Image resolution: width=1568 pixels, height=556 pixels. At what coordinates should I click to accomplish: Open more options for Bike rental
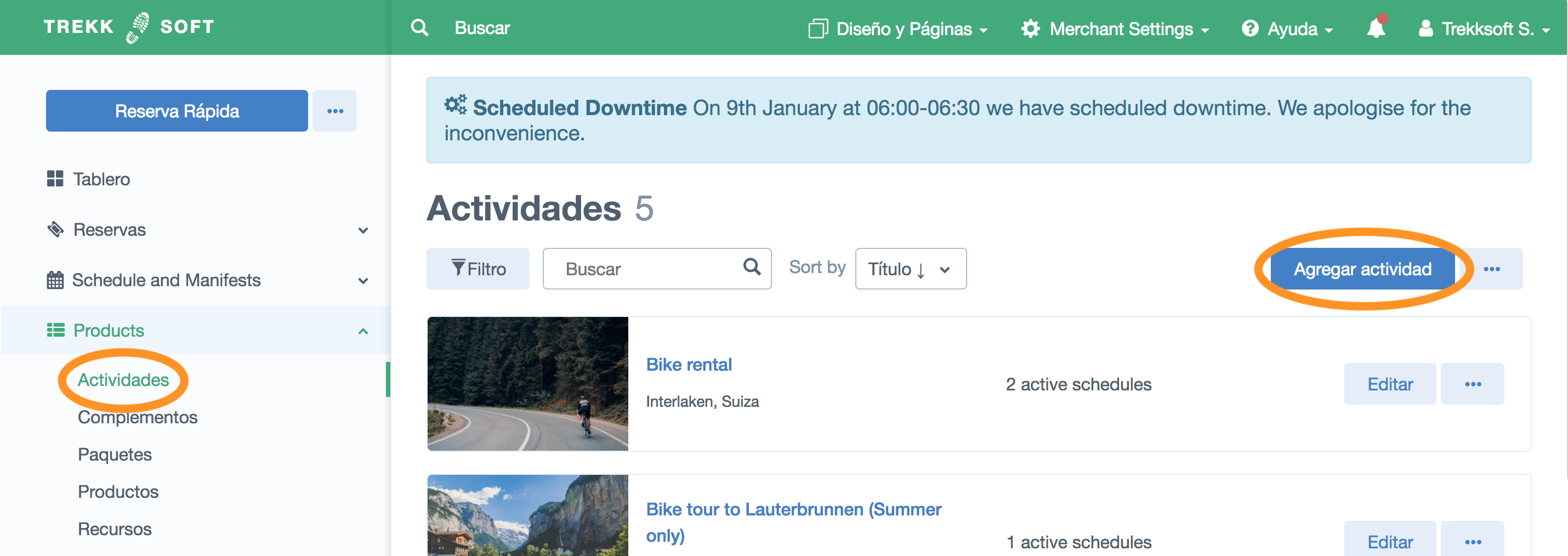[1473, 384]
